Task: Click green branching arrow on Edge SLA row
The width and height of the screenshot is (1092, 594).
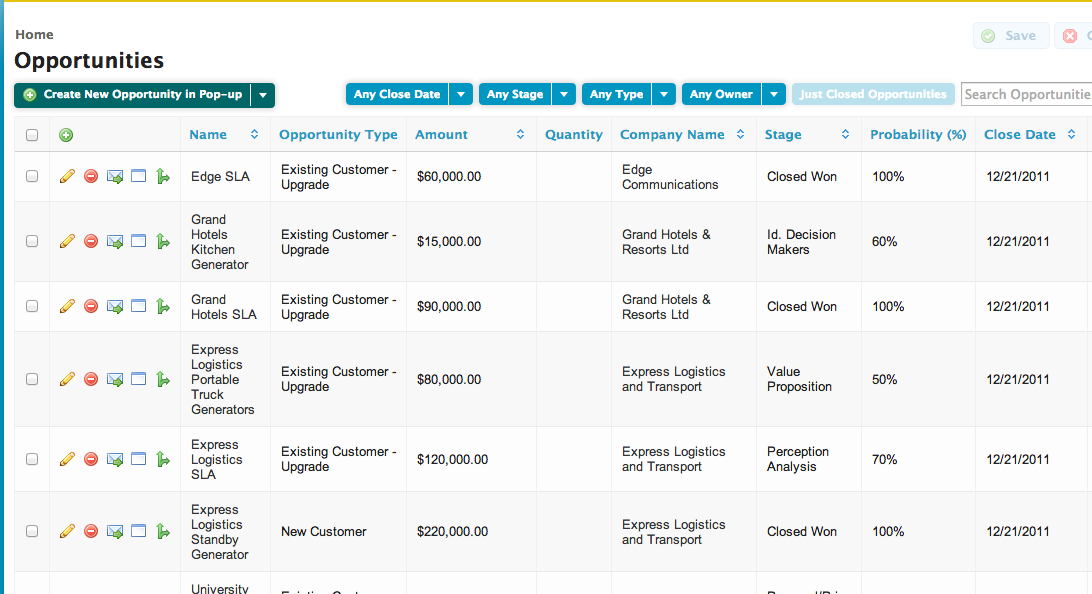Action: [162, 175]
